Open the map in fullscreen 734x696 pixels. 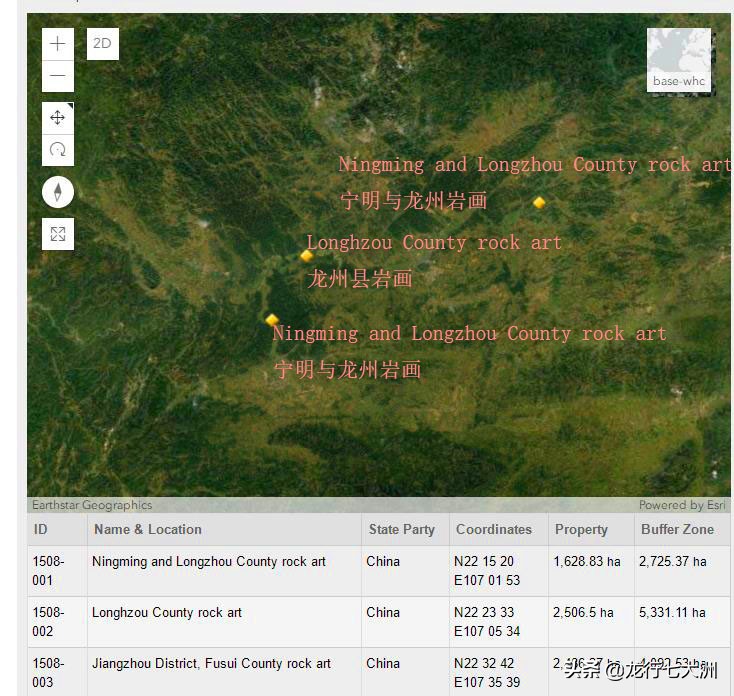(58, 234)
